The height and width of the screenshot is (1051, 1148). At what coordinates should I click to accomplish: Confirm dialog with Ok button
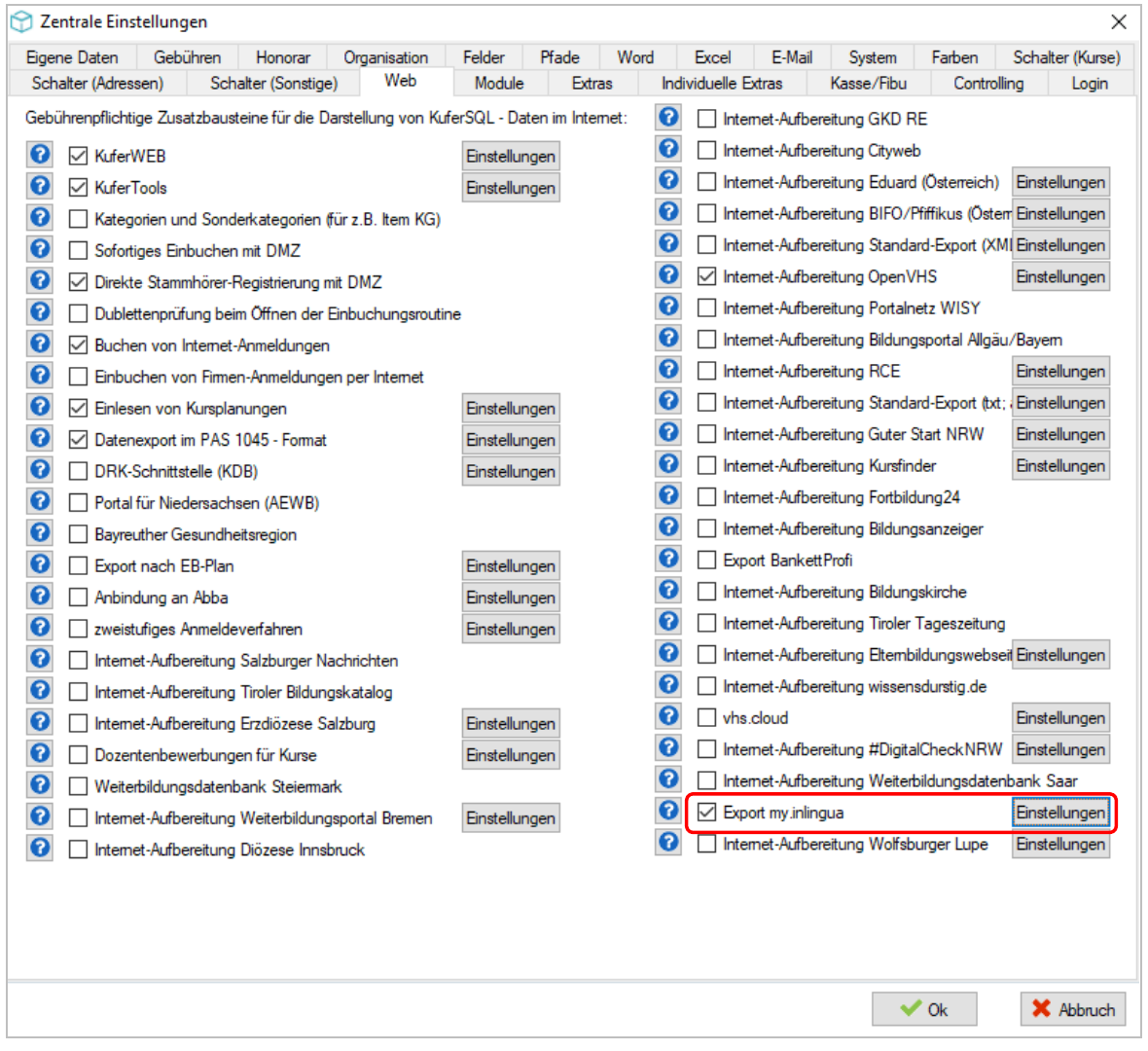924,1009
